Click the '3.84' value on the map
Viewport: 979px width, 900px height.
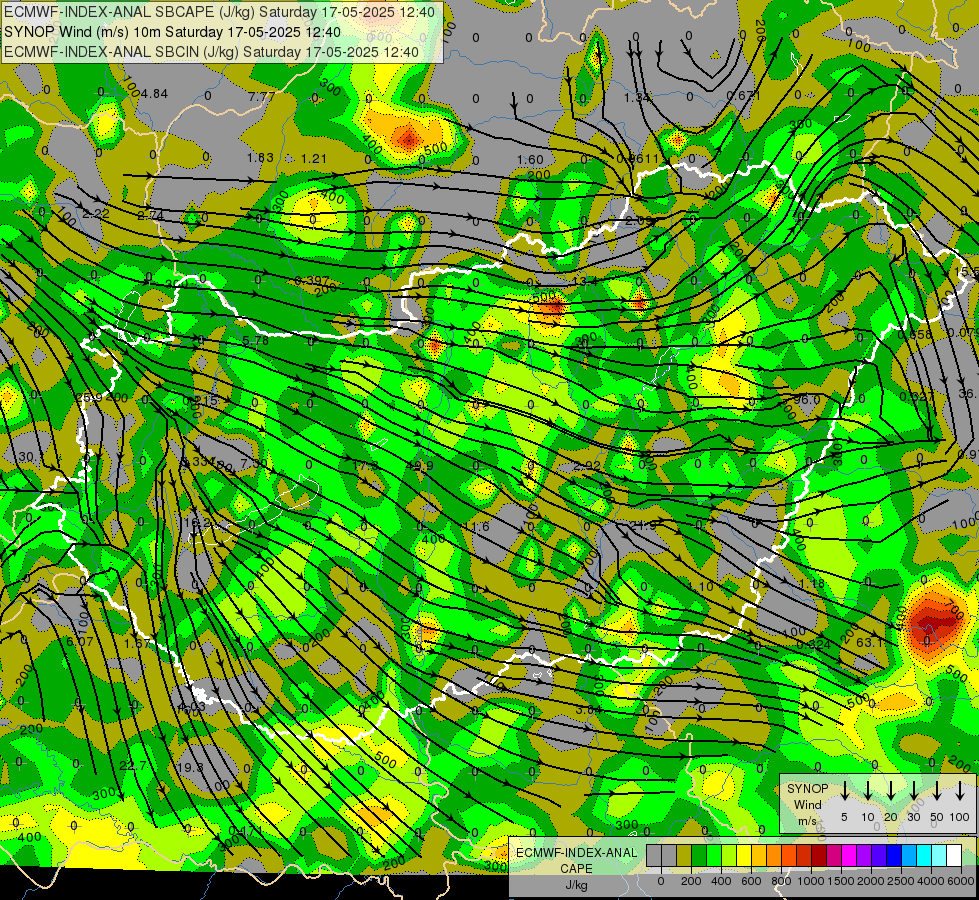tap(589, 710)
